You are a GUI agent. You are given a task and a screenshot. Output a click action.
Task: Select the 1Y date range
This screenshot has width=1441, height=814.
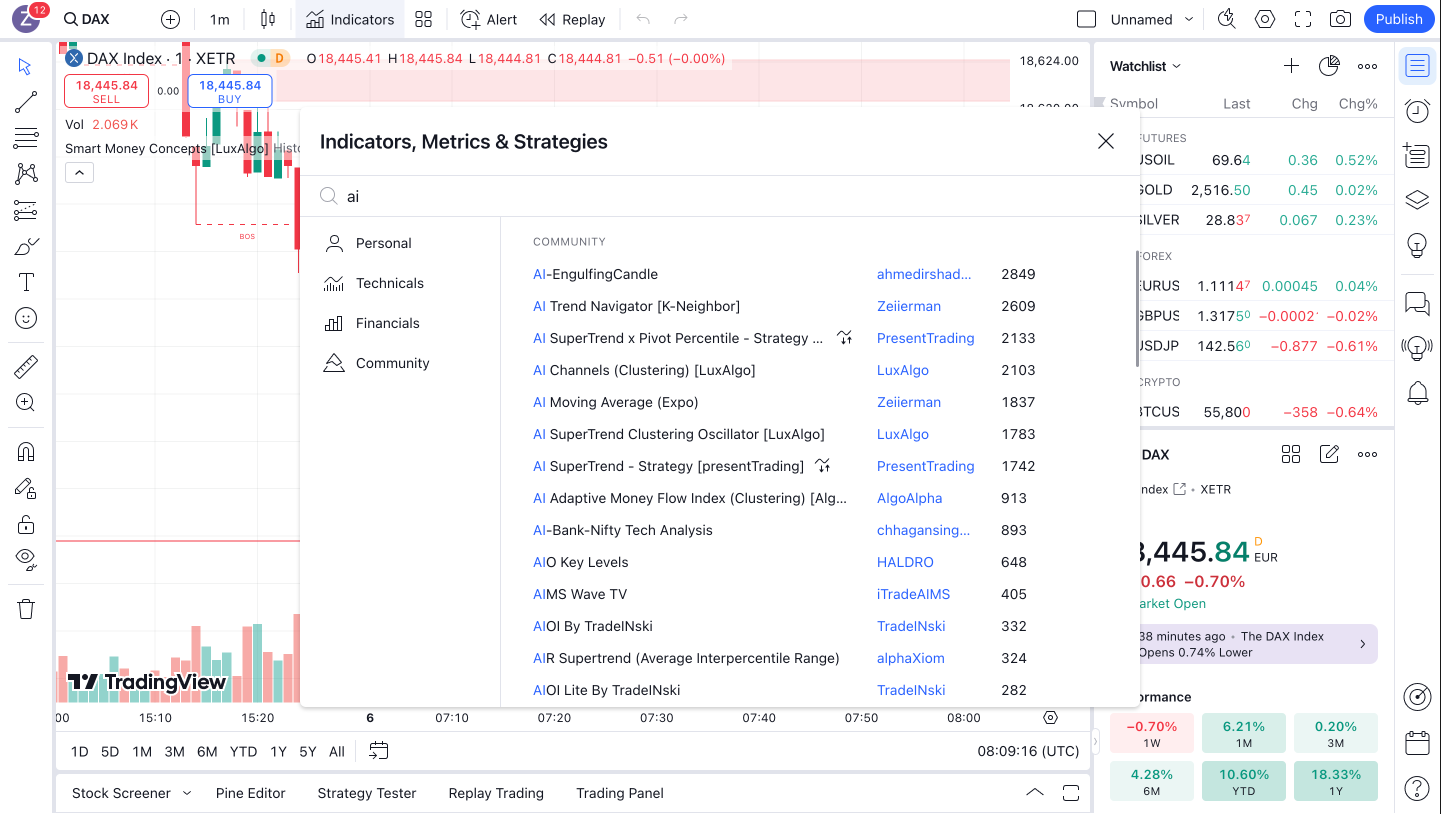click(278, 751)
